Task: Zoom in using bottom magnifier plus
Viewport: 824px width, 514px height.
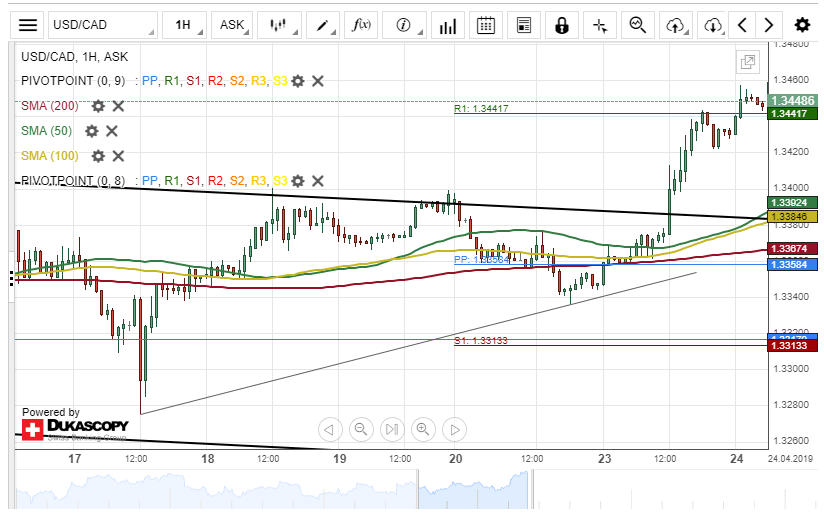Action: coord(423,430)
